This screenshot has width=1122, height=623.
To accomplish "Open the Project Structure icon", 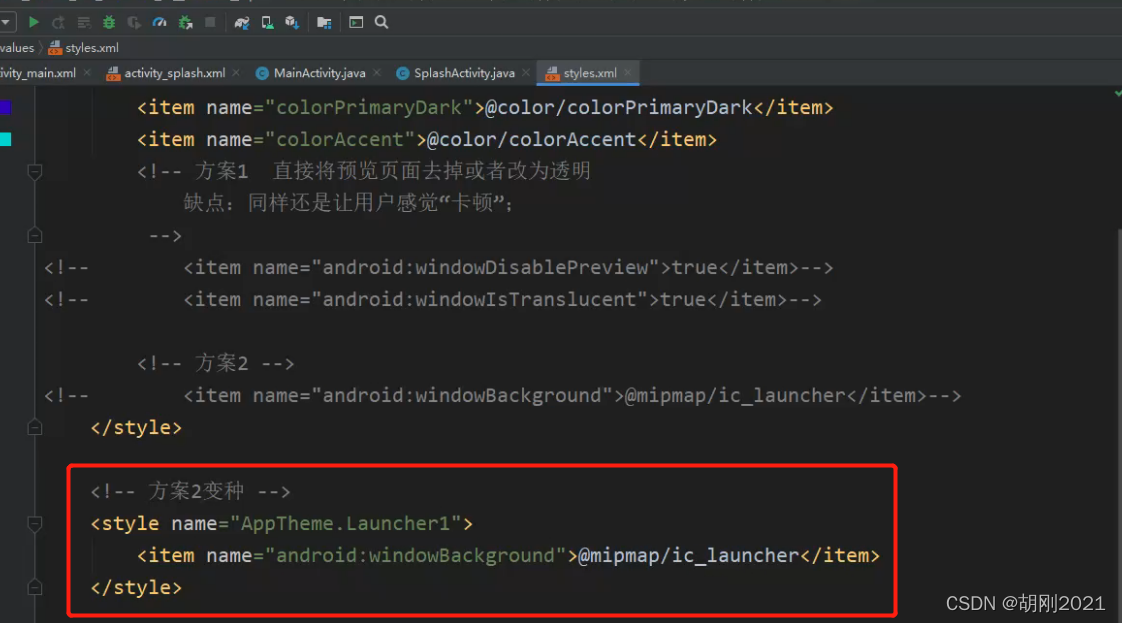I will pyautogui.click(x=324, y=22).
